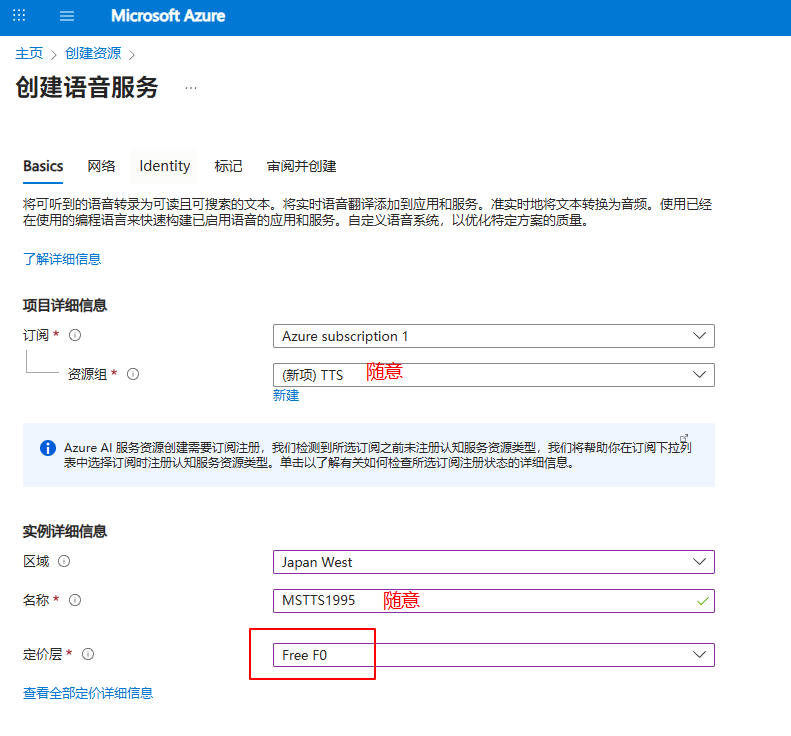The height and width of the screenshot is (736, 791).
Task: Show info tooltip for 区域
Action: (x=64, y=561)
